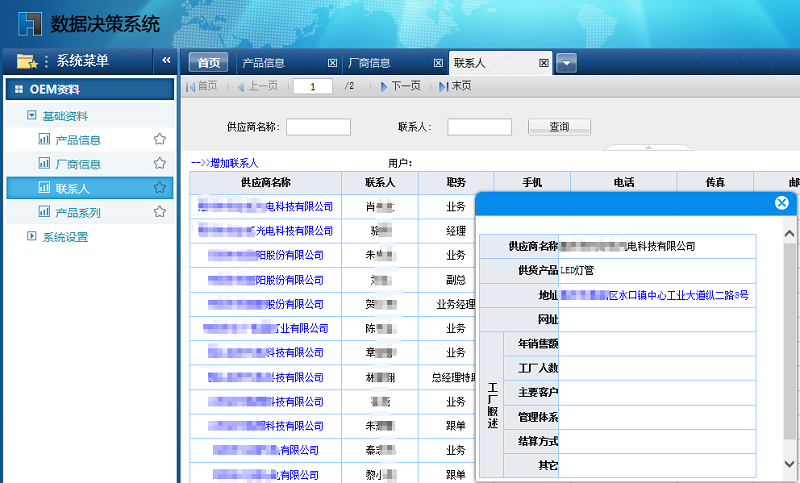Switch to the 首页 tab

pyautogui.click(x=209, y=63)
